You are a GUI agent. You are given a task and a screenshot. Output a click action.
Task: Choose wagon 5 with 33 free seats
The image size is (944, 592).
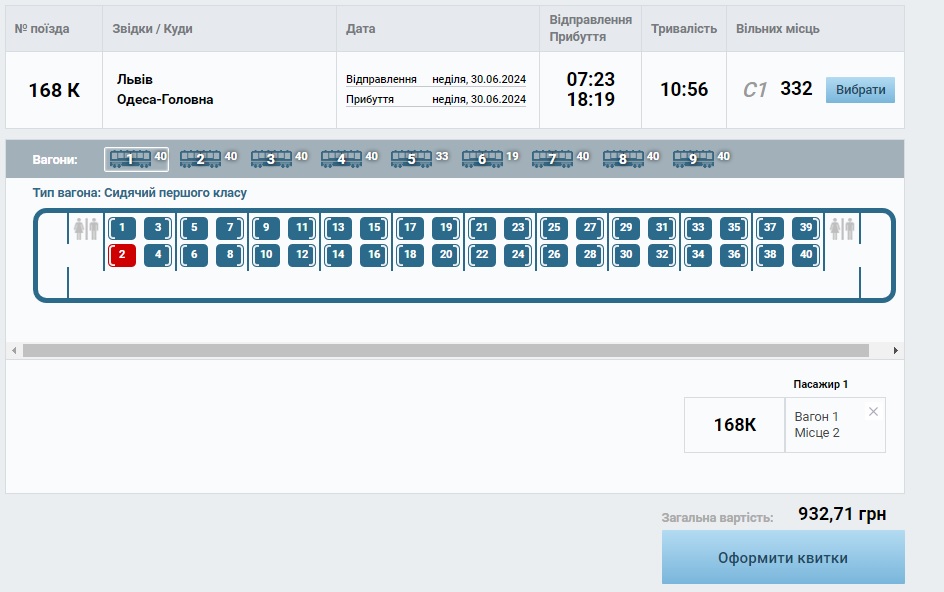411,159
